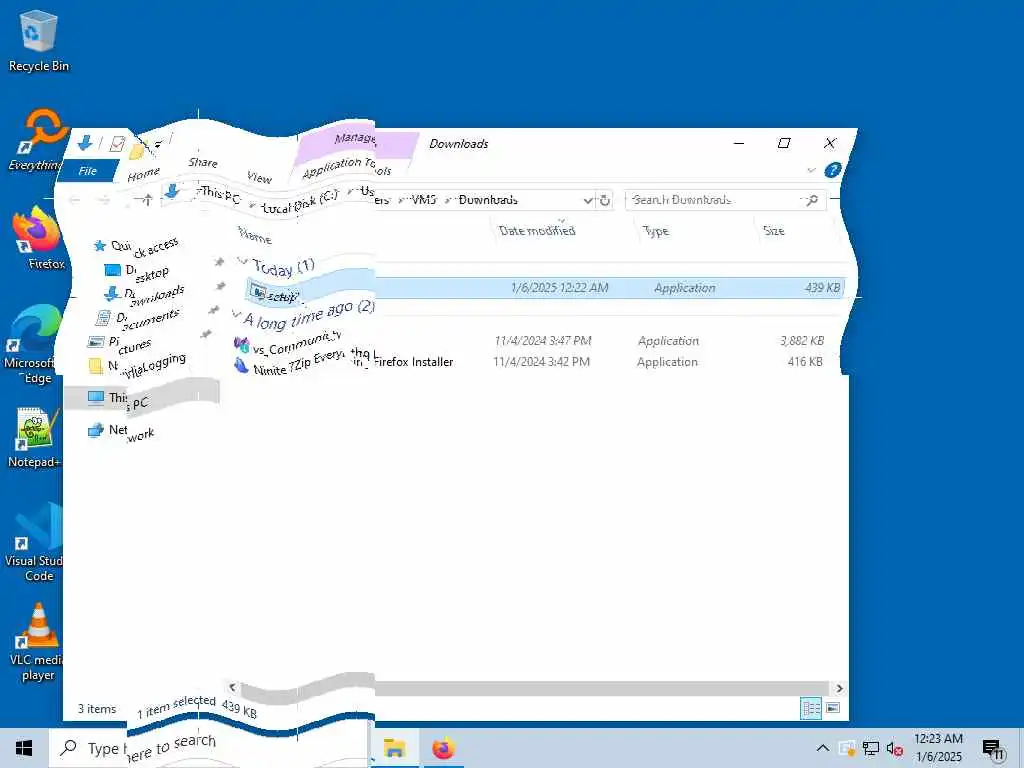1024x768 pixels.
Task: Collapse the A long time ago (2) group
Action: point(236,313)
